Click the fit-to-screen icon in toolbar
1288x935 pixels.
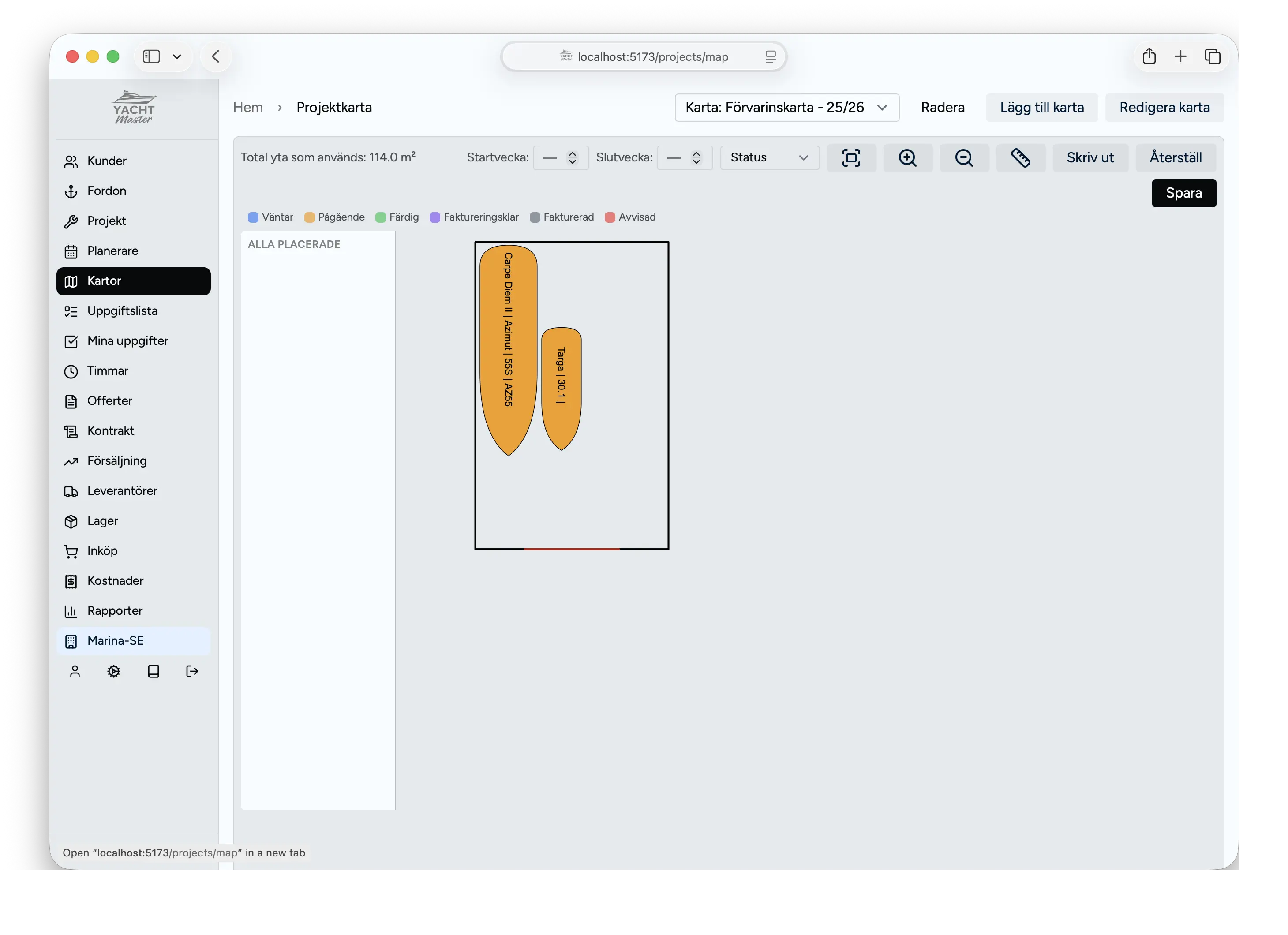pyautogui.click(x=851, y=158)
